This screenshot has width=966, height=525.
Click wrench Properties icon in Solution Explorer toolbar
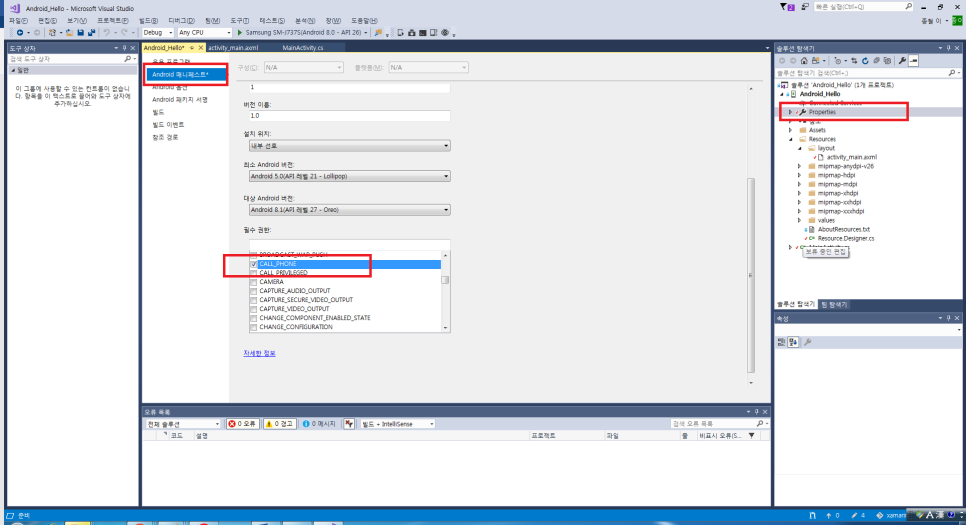[x=902, y=61]
